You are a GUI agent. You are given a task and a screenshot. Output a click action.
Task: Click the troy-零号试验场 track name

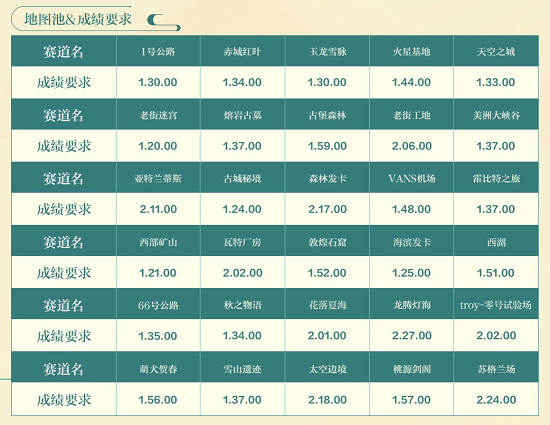click(496, 305)
